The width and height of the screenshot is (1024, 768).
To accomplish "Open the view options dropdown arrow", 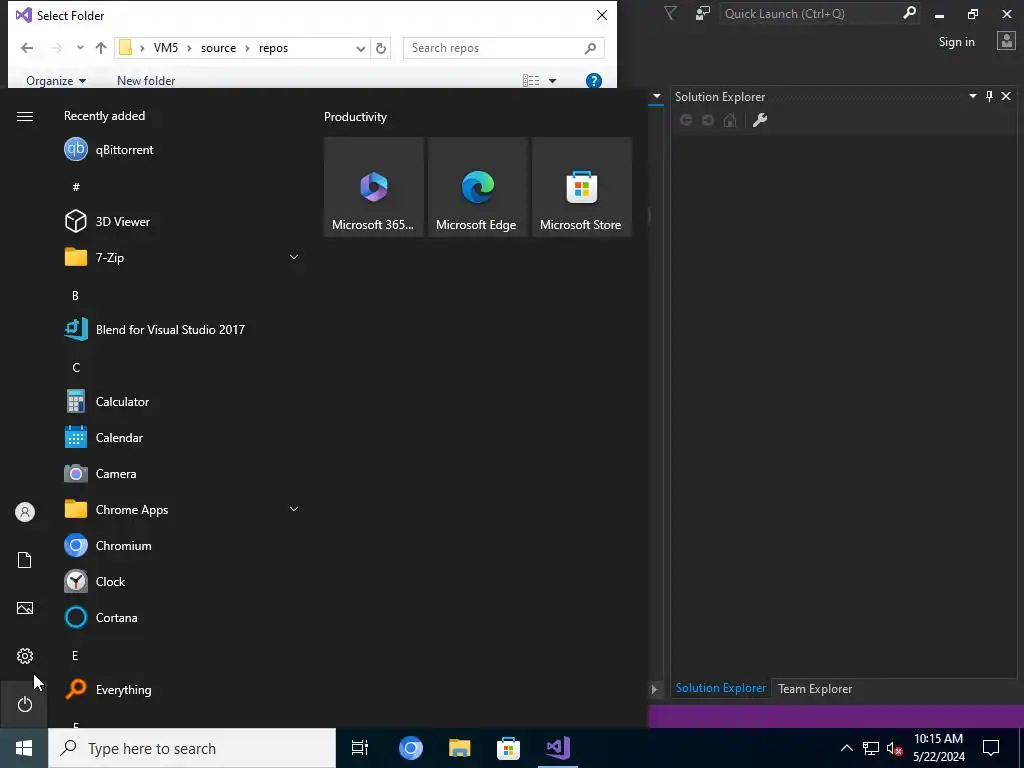I will point(552,81).
